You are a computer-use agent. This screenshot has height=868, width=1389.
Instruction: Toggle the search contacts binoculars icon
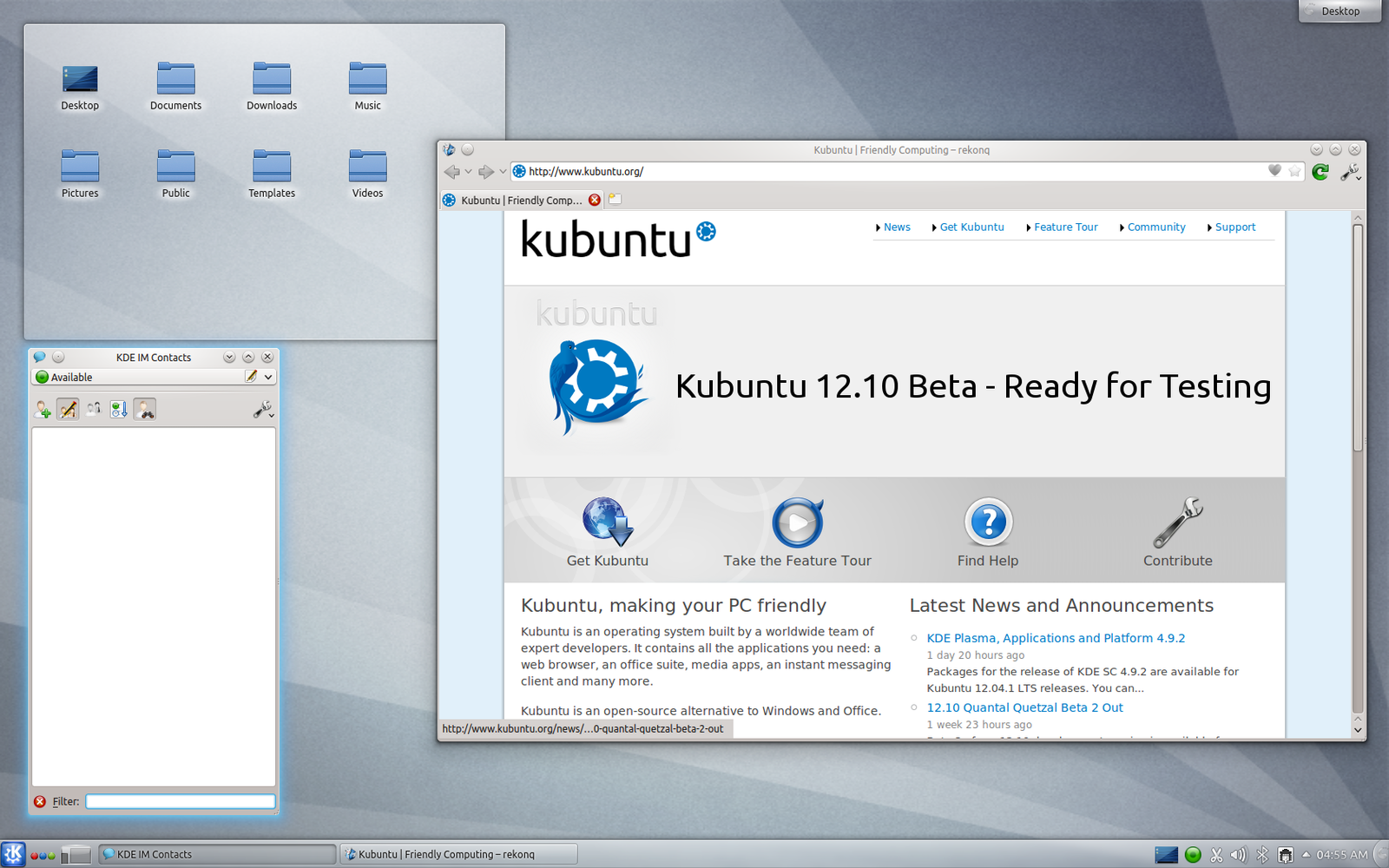pyautogui.click(x=144, y=409)
